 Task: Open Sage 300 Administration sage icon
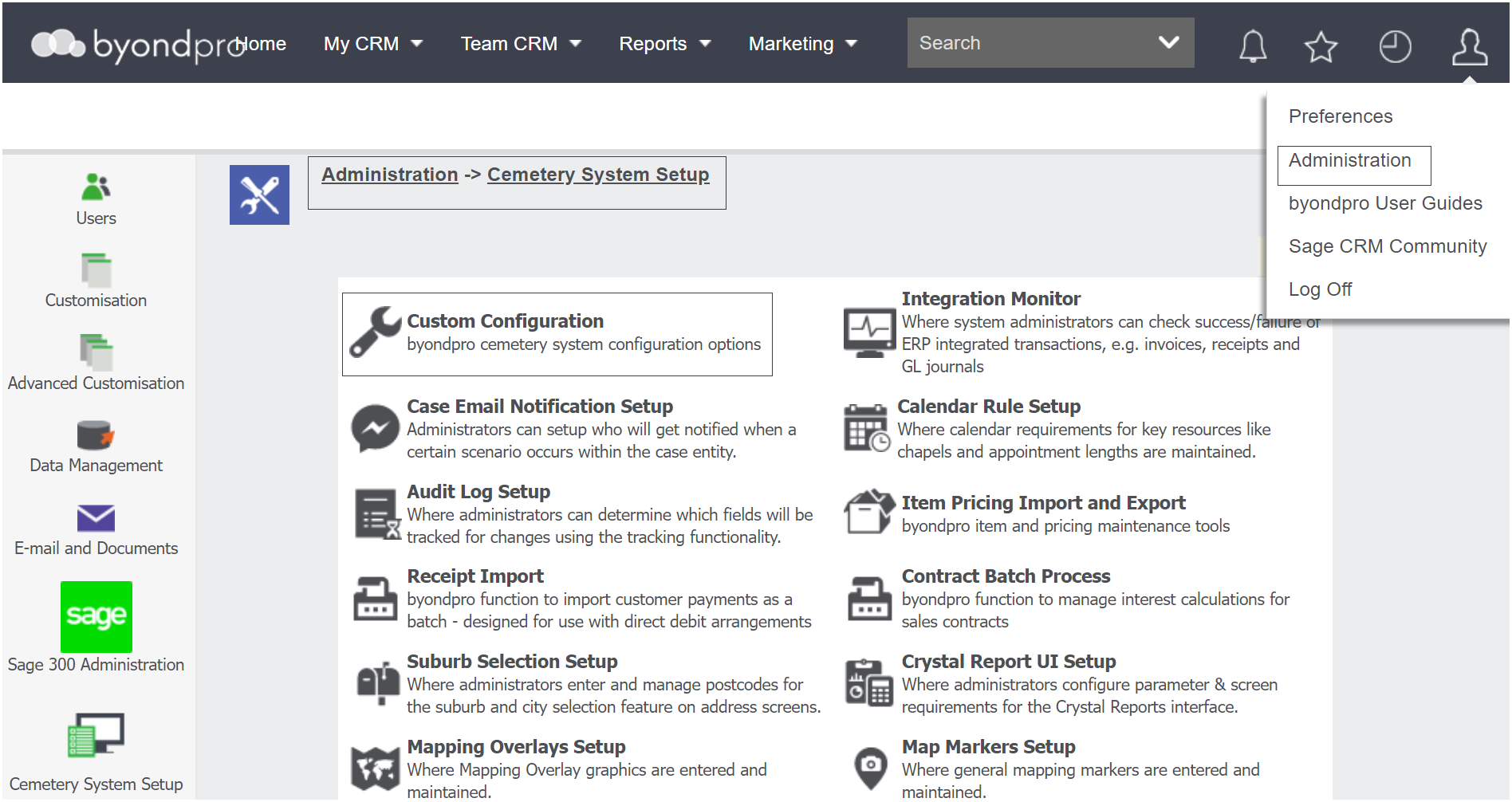click(x=96, y=617)
